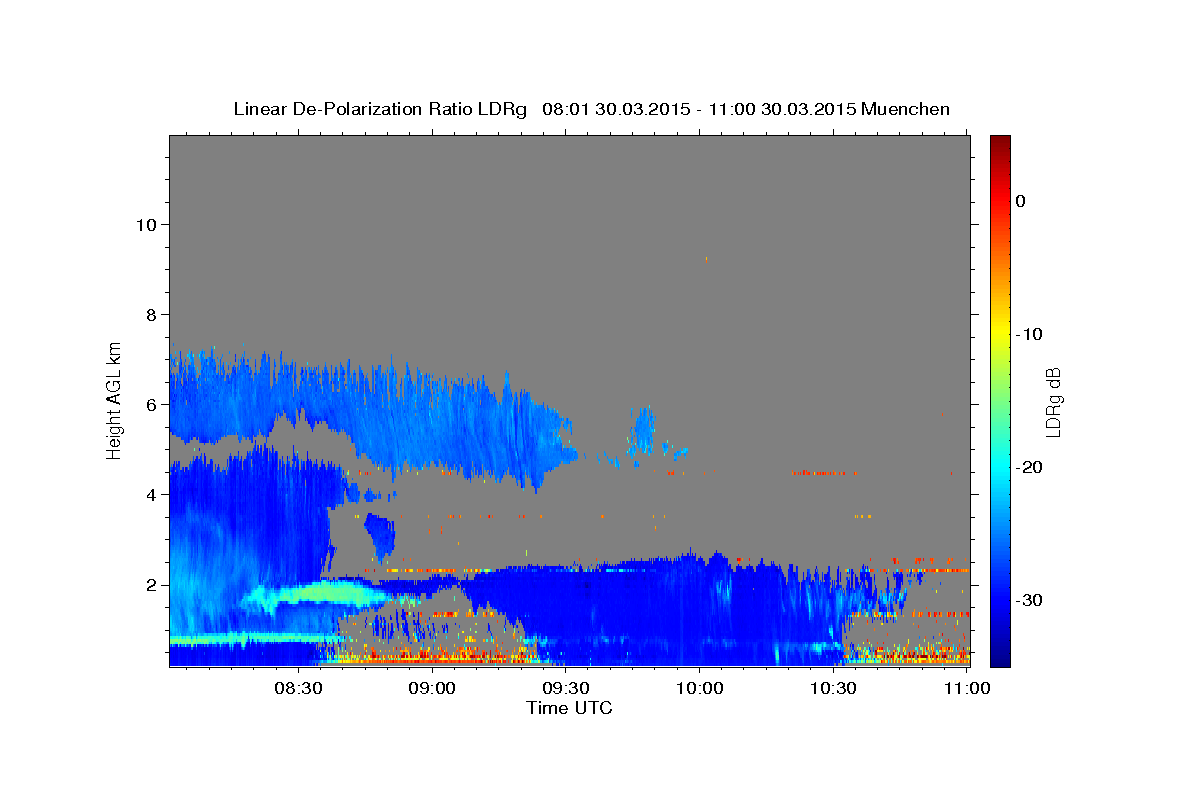Select the 10:00 time tick label
This screenshot has height=800, width=1200.
coord(699,688)
